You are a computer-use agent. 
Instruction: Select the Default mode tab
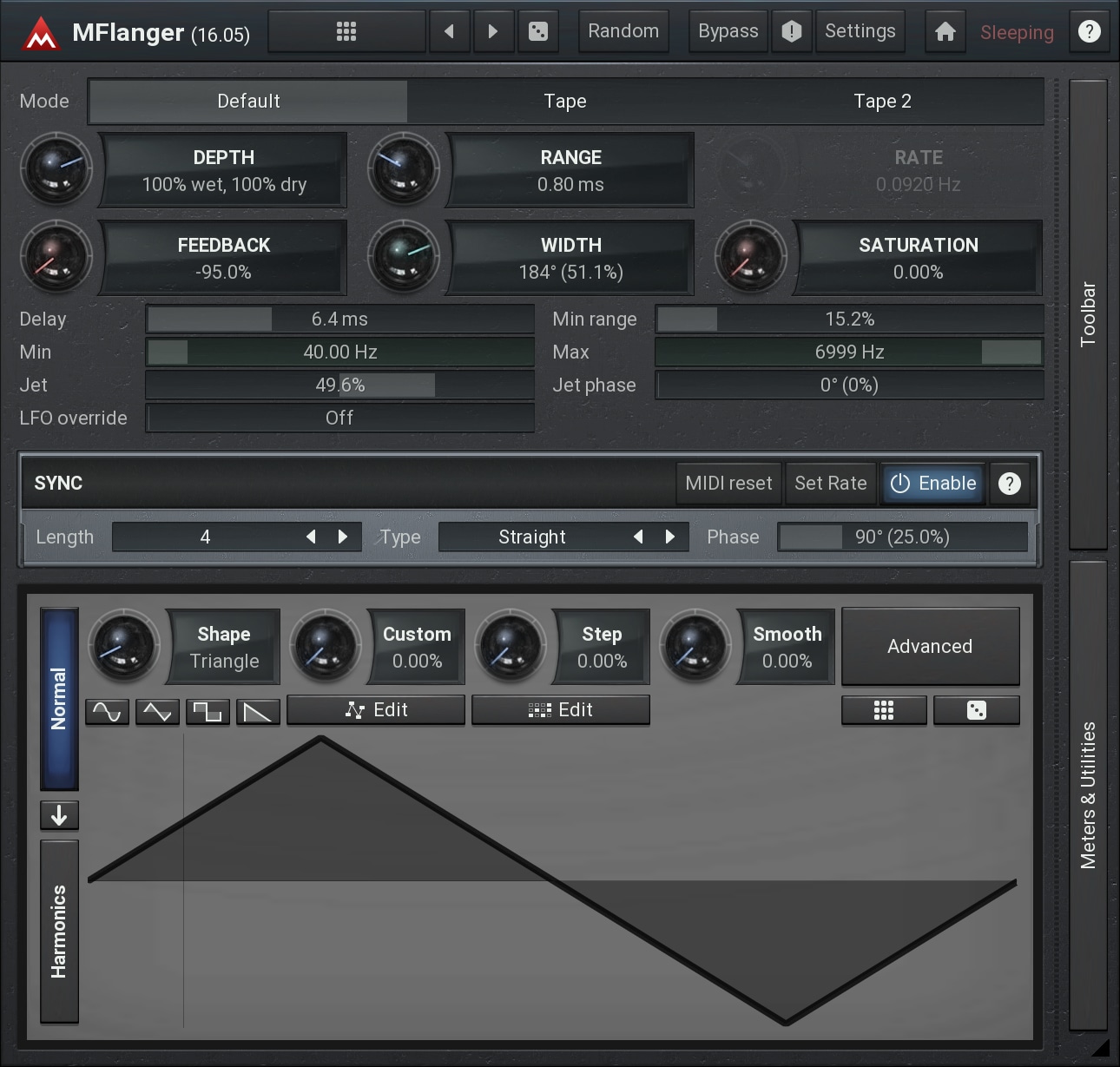(x=248, y=102)
